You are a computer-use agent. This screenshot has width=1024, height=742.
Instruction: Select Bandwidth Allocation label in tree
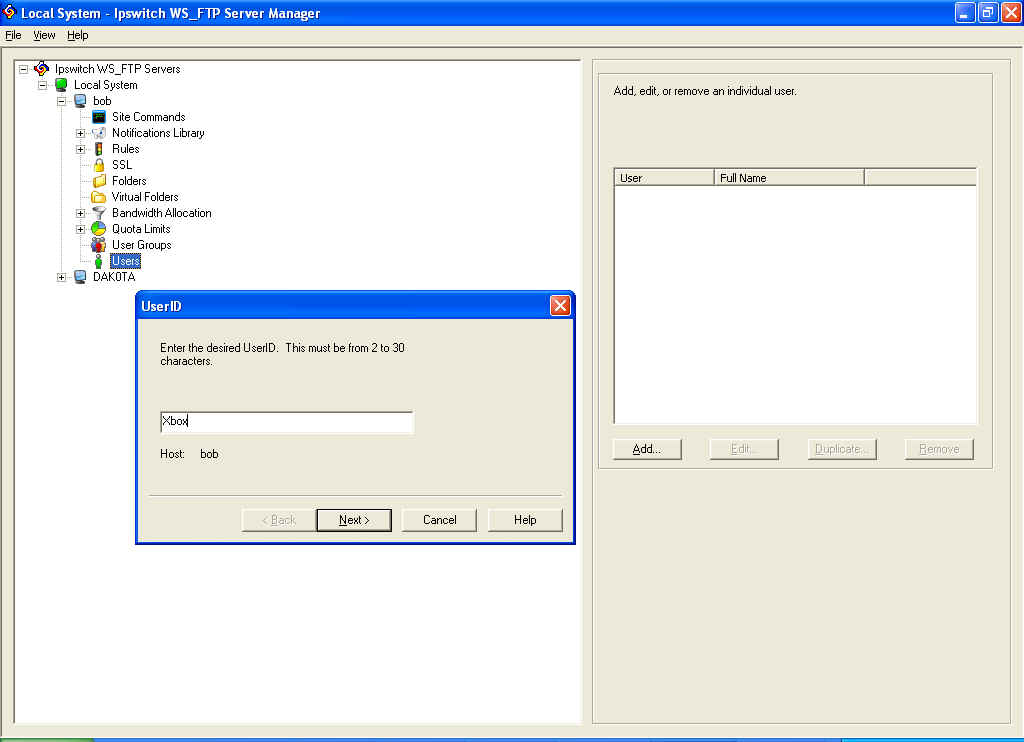(x=162, y=213)
